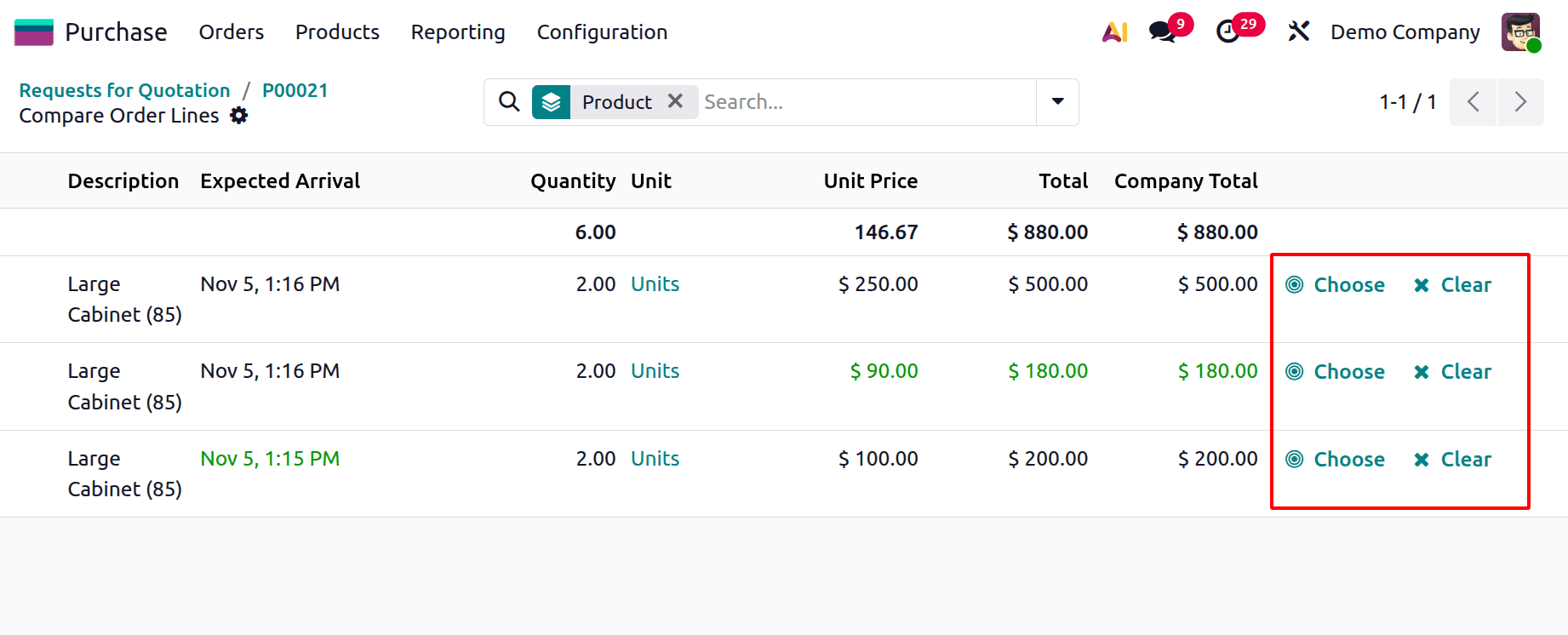Image resolution: width=1568 pixels, height=635 pixels.
Task: Click the Product group-by layers icon
Action: 551,102
